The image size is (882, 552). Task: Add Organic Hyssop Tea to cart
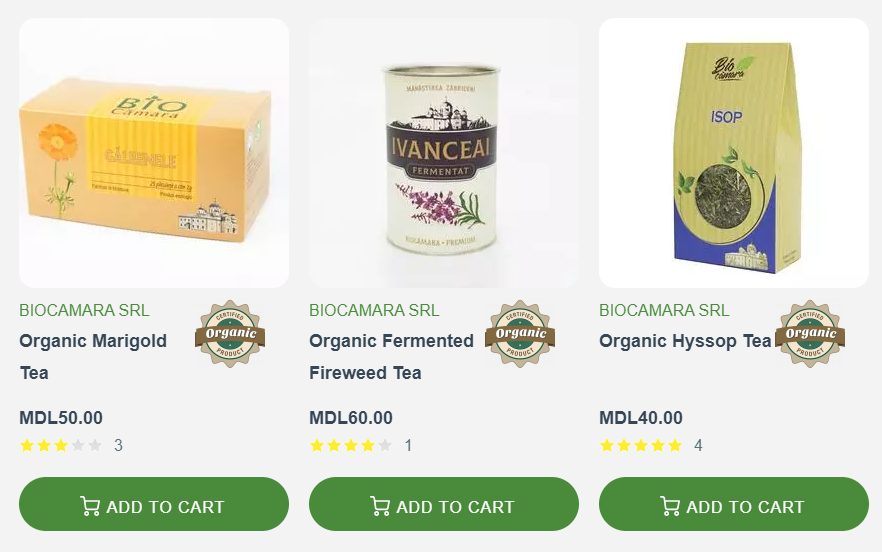734,504
